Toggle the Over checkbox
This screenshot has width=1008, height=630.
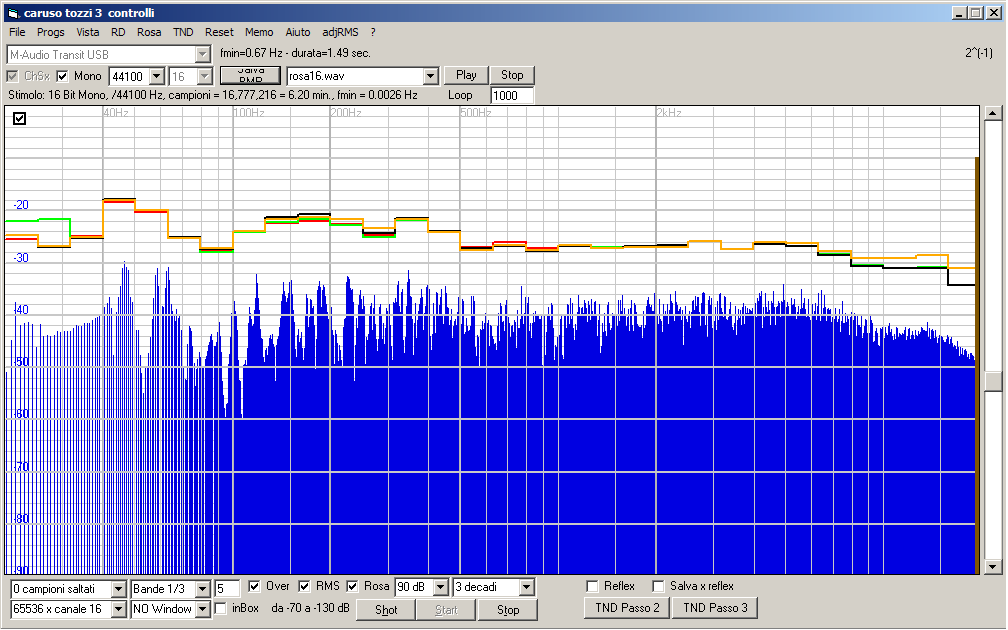point(254,586)
